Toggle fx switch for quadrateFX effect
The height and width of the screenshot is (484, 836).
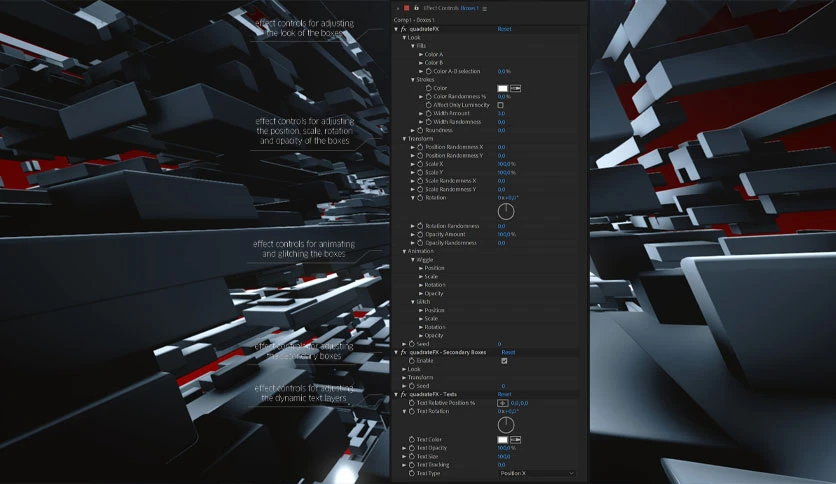[404, 29]
